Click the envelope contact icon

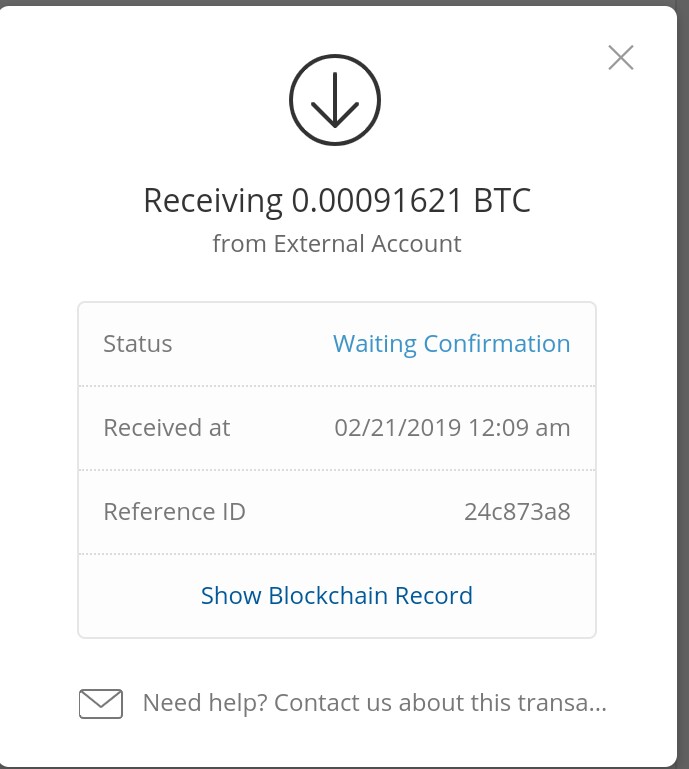100,704
